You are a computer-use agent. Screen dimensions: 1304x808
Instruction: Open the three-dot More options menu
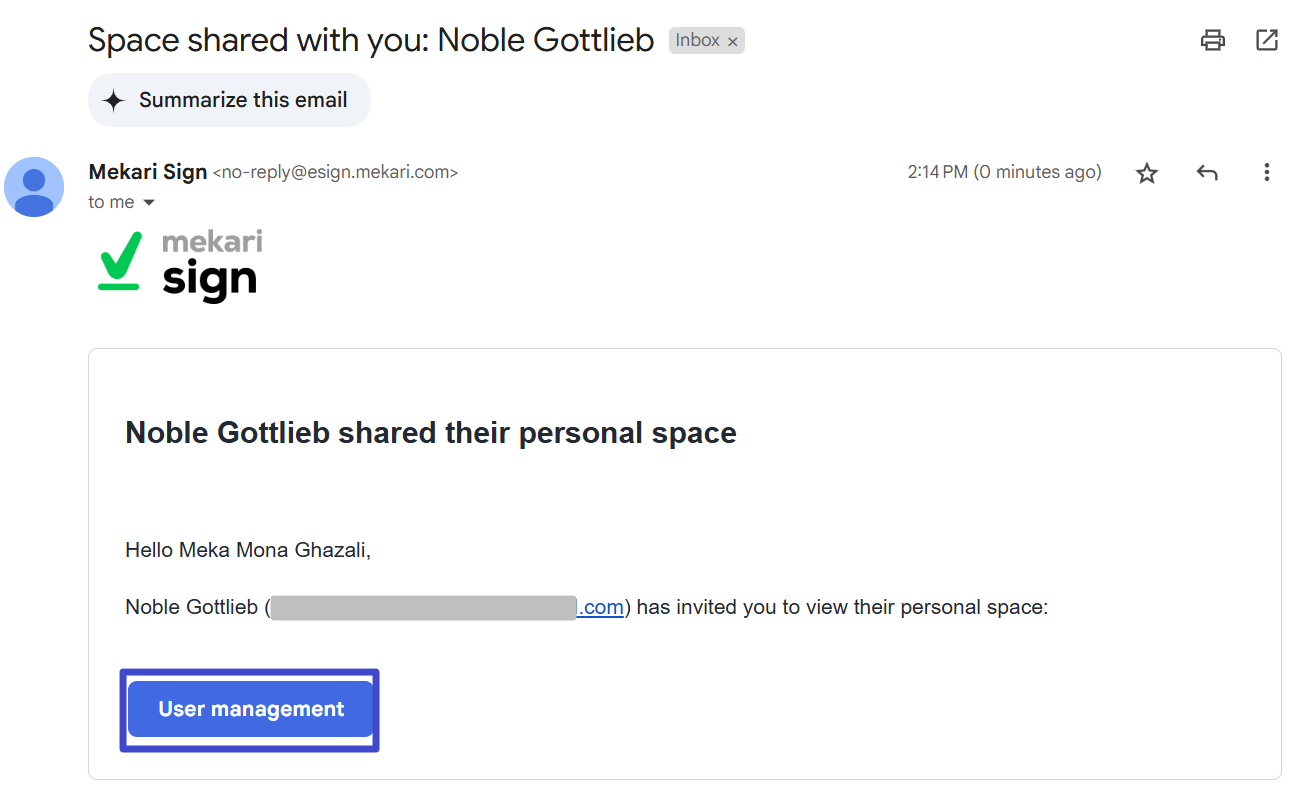(1267, 173)
